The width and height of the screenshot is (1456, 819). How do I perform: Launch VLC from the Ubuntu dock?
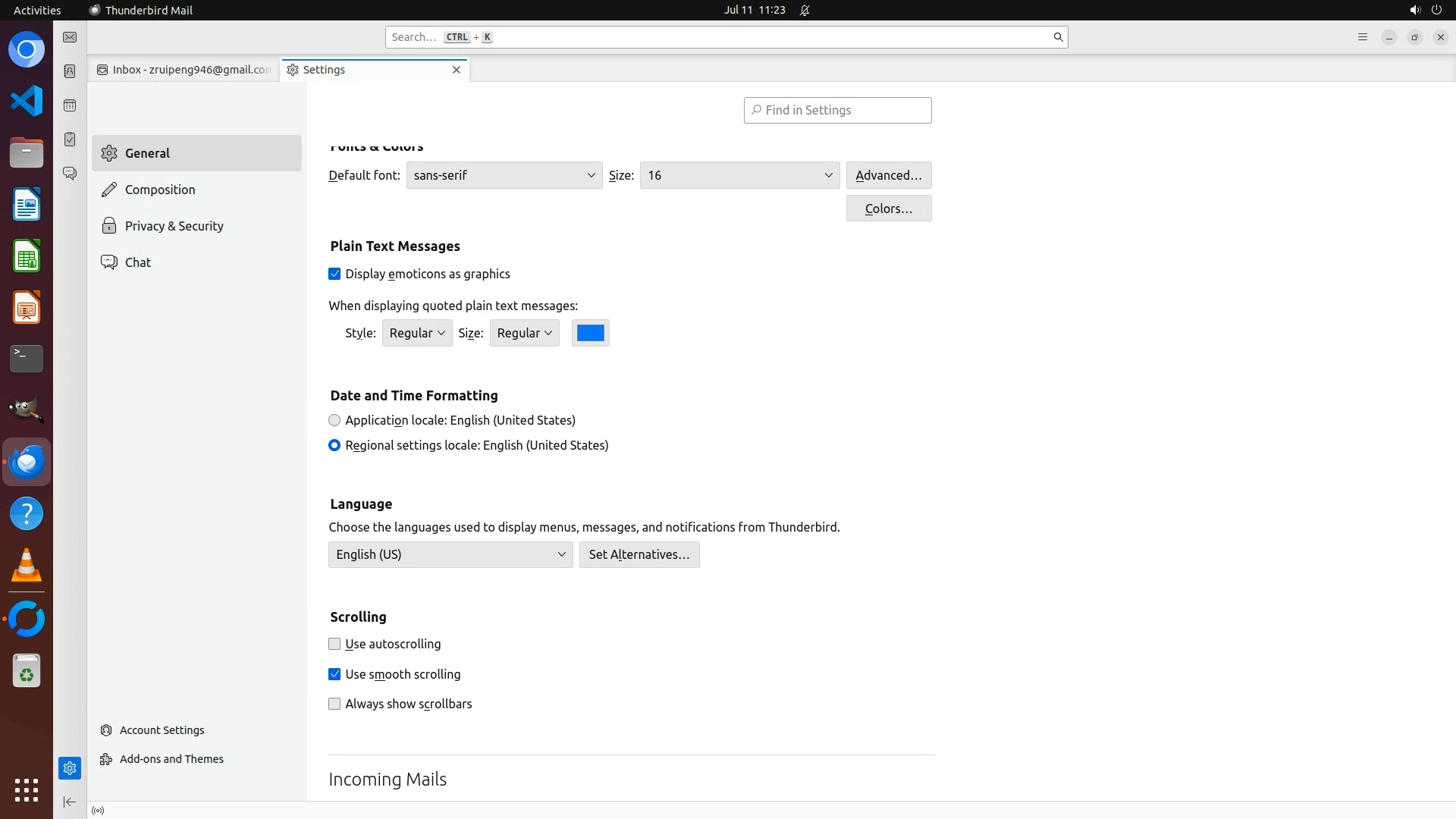(27, 565)
